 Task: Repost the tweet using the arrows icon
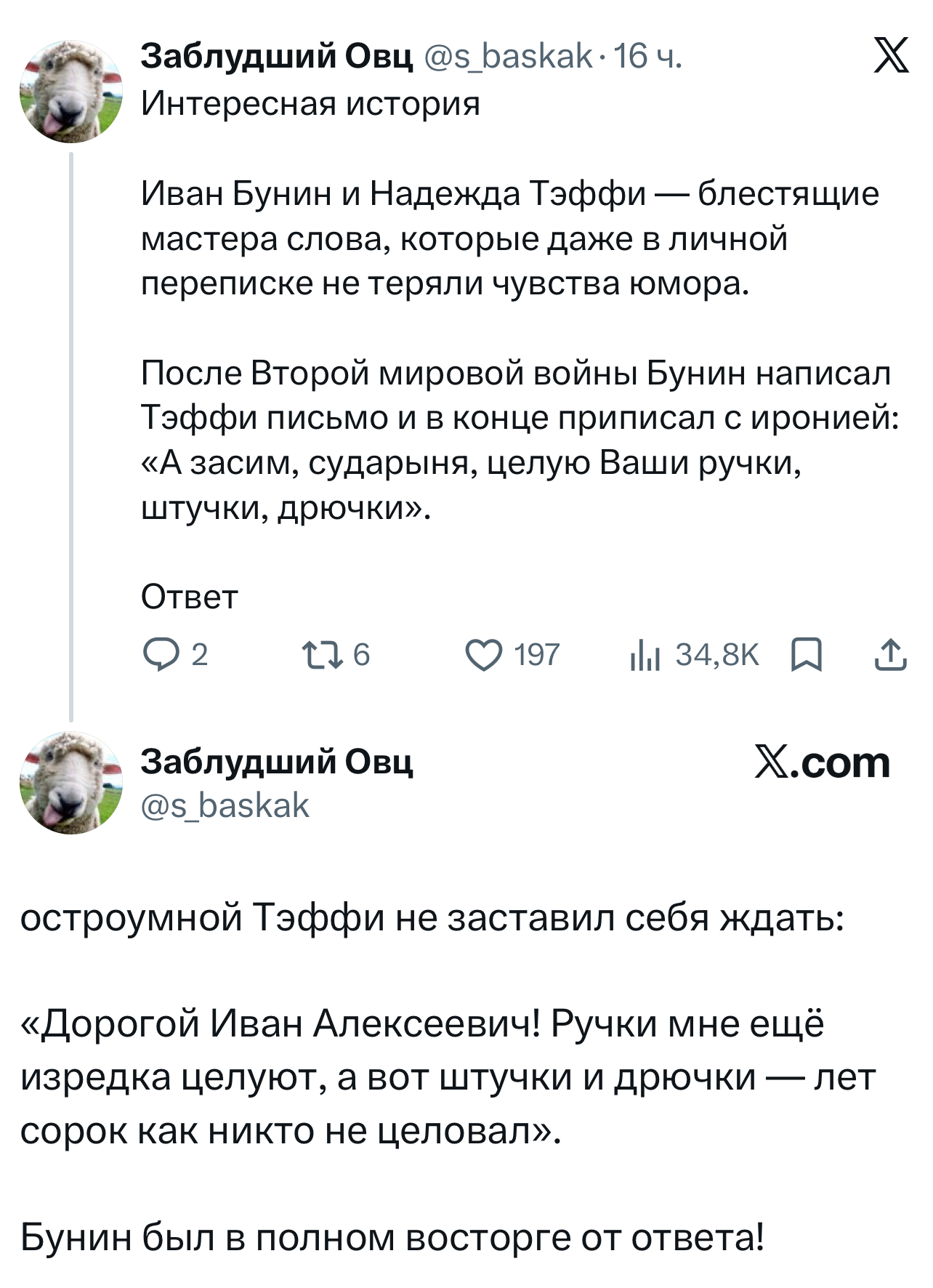click(322, 655)
